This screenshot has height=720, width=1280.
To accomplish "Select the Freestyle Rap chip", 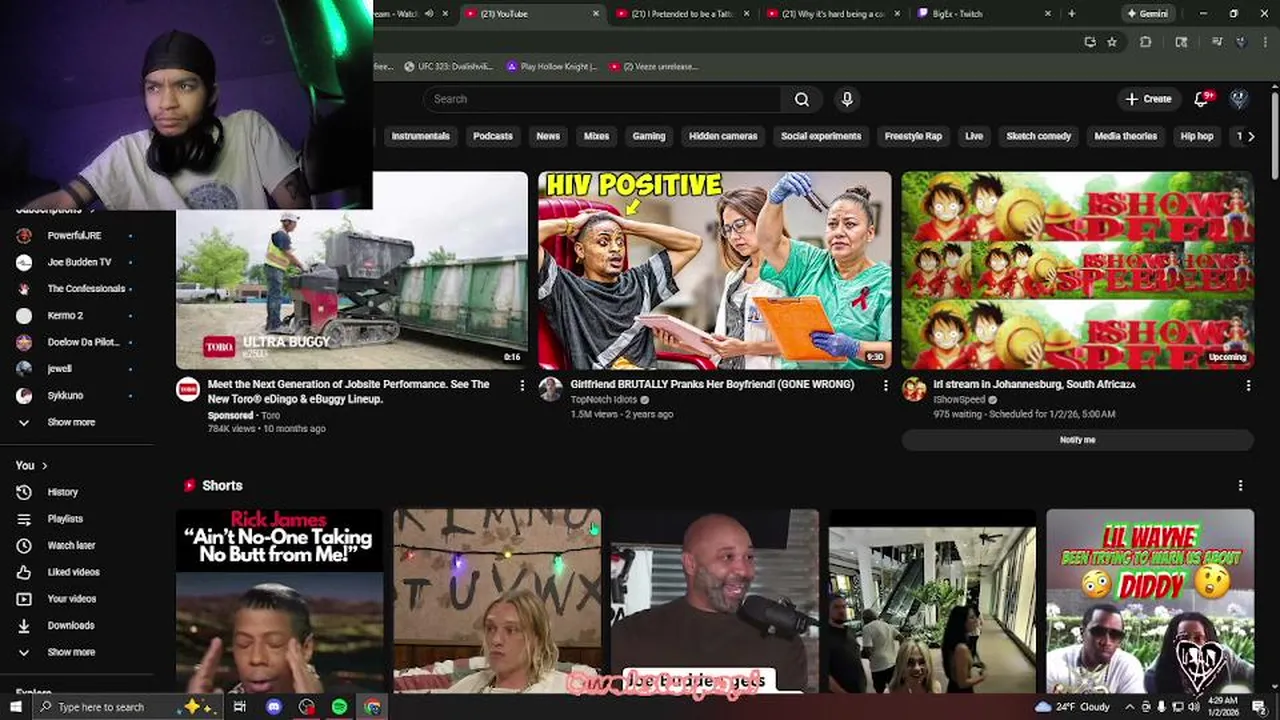I will pyautogui.click(x=913, y=136).
